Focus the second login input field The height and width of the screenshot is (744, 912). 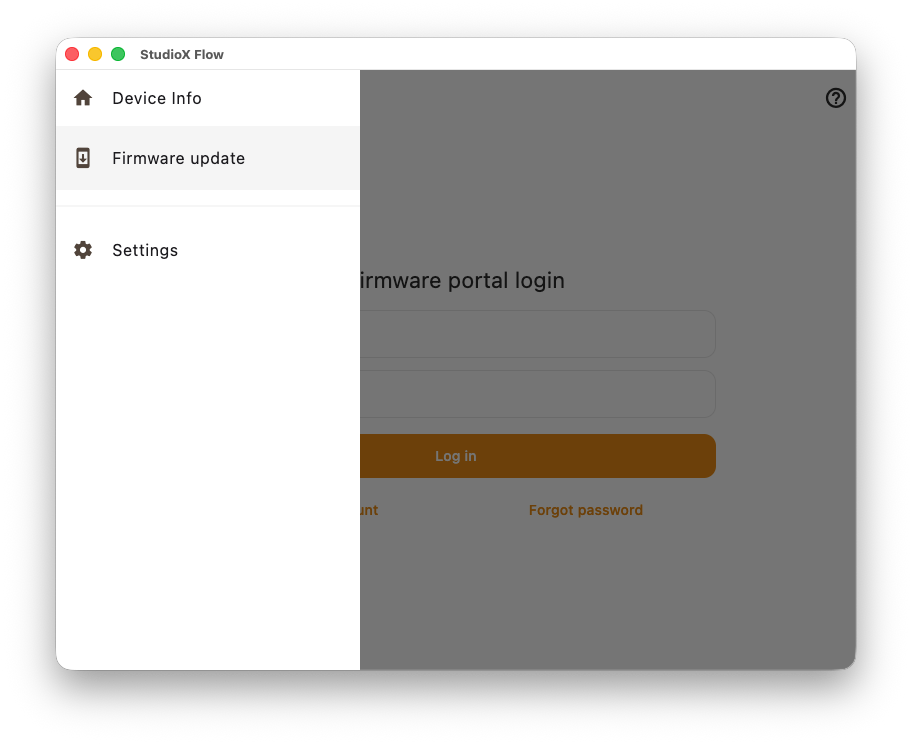pyautogui.click(x=537, y=394)
